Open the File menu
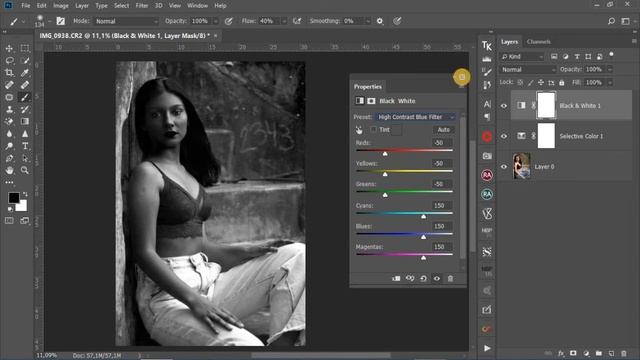The width and height of the screenshot is (640, 360). pos(26,6)
